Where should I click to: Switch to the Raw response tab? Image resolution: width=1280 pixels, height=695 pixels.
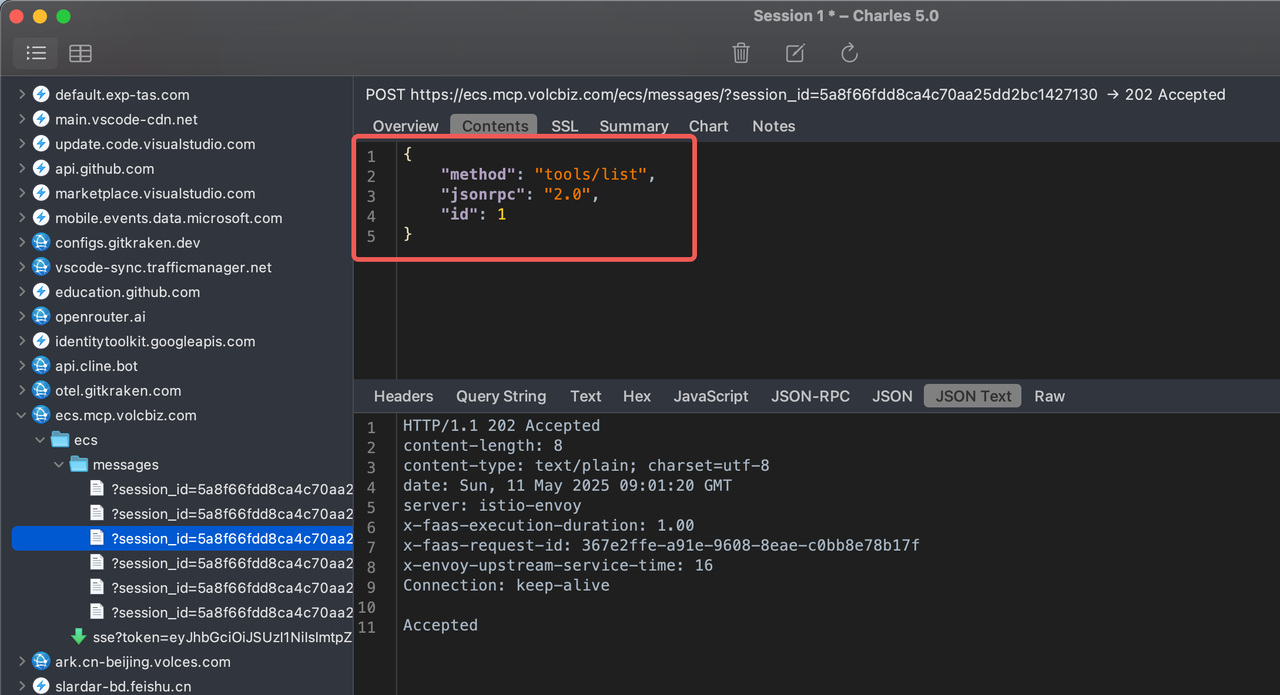click(x=1049, y=396)
